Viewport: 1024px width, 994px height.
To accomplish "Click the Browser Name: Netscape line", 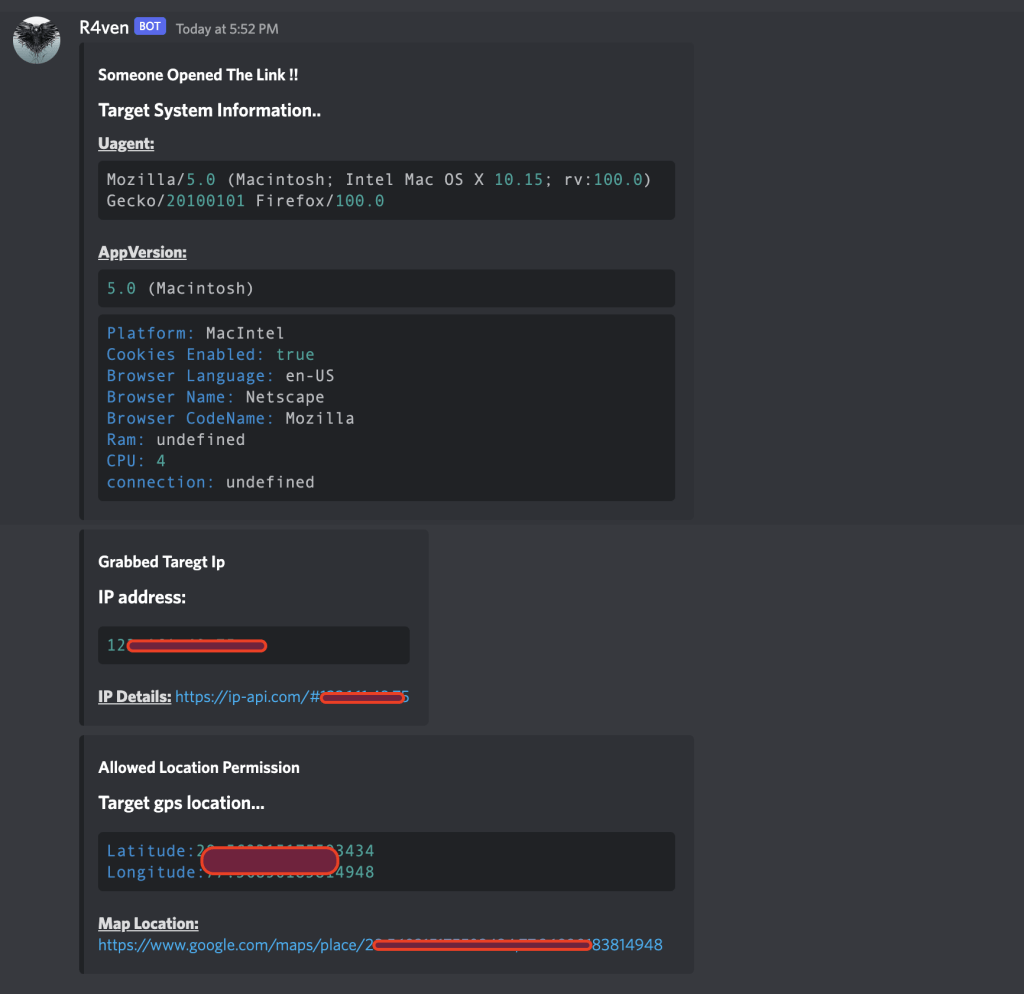I will 215,397.
